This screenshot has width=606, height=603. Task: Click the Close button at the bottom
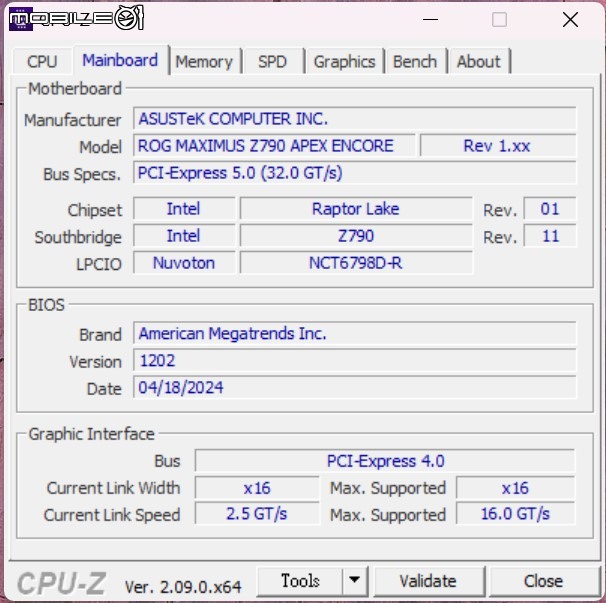point(543,581)
